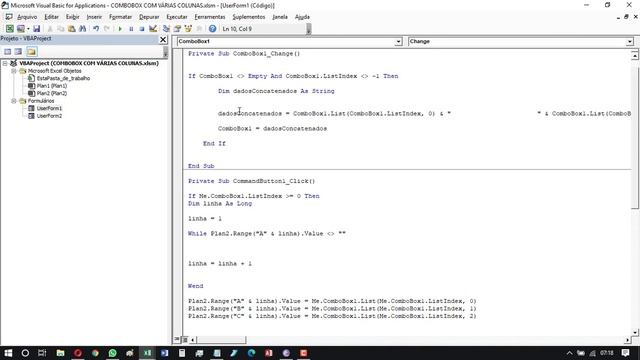Collapse the Microsoft Excel Objetos folder
Viewport: 640px width, 360px height.
click(13, 71)
